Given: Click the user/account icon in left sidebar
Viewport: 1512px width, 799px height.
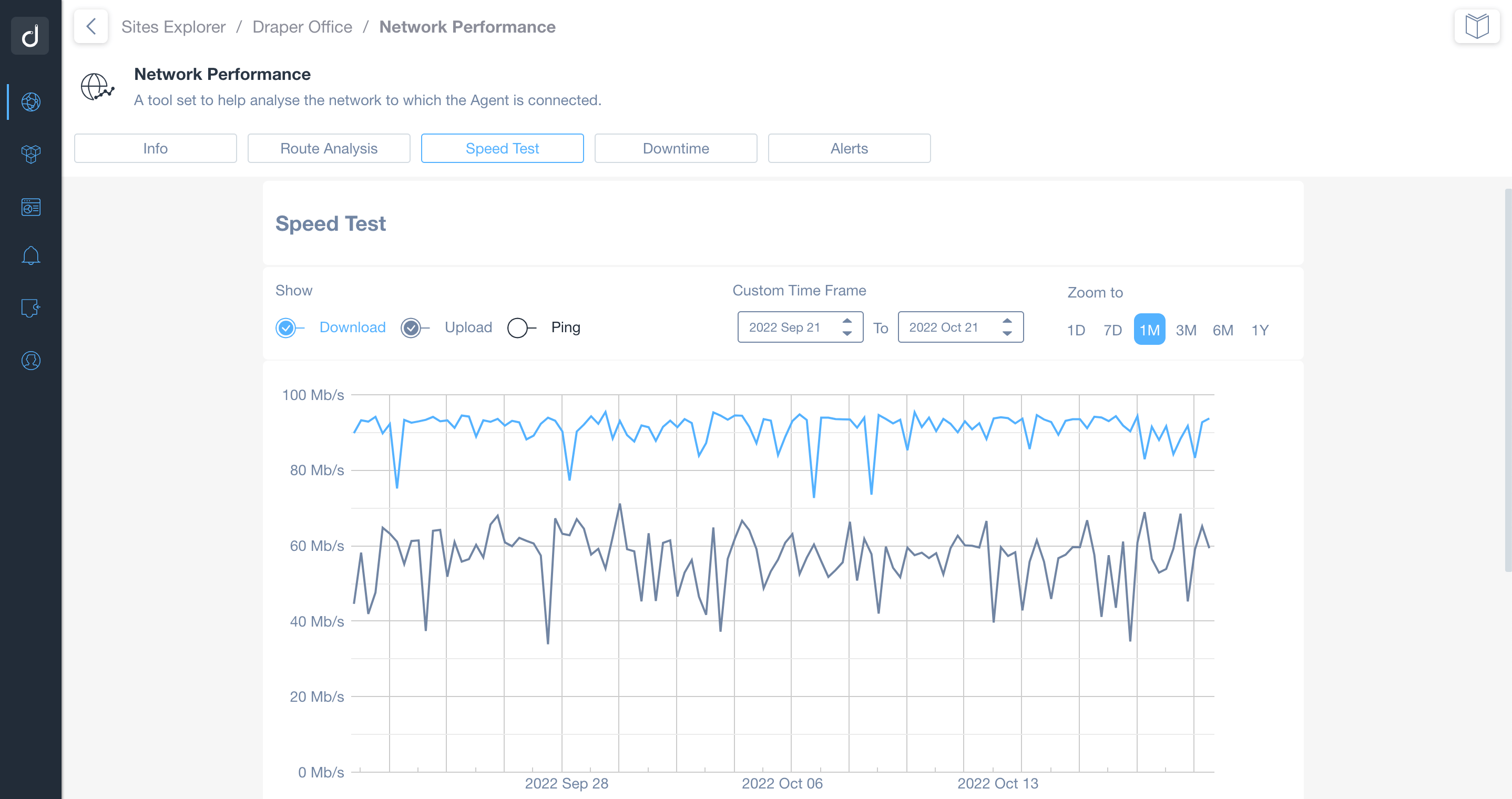Looking at the screenshot, I should [30, 360].
